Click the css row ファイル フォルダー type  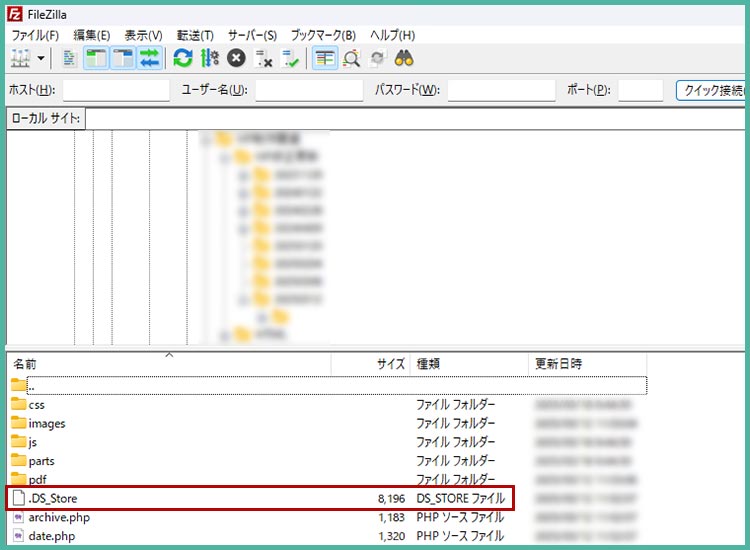coord(455,405)
